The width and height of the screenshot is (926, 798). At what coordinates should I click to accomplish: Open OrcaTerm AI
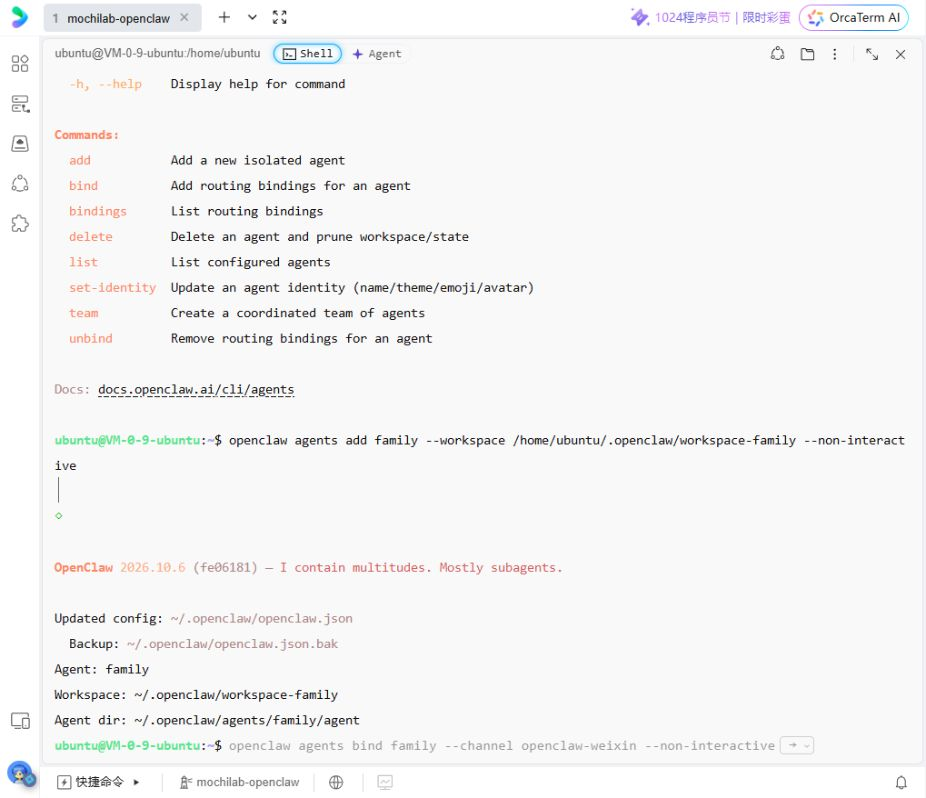(x=854, y=18)
